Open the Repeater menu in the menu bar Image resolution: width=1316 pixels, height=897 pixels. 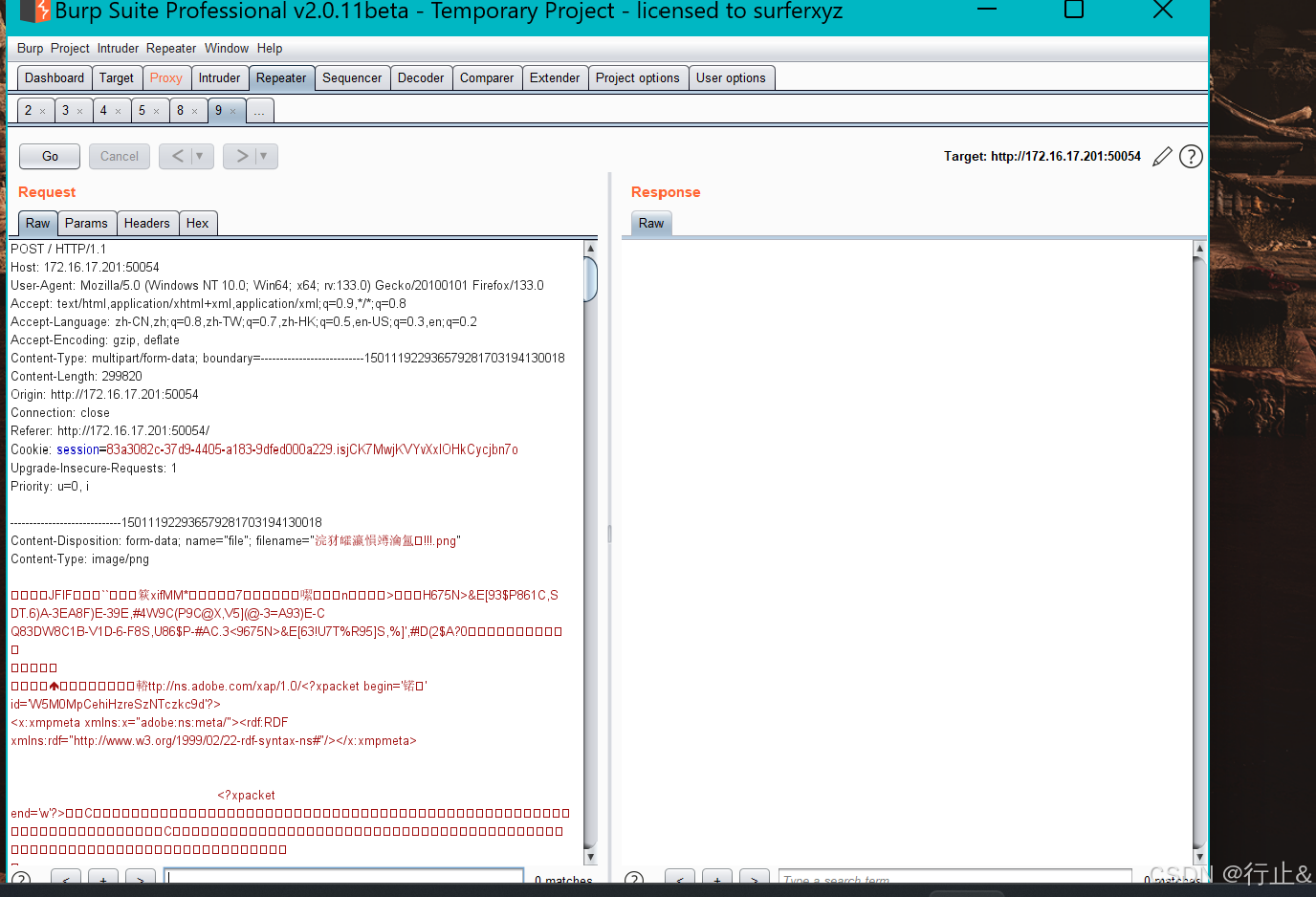tap(171, 49)
